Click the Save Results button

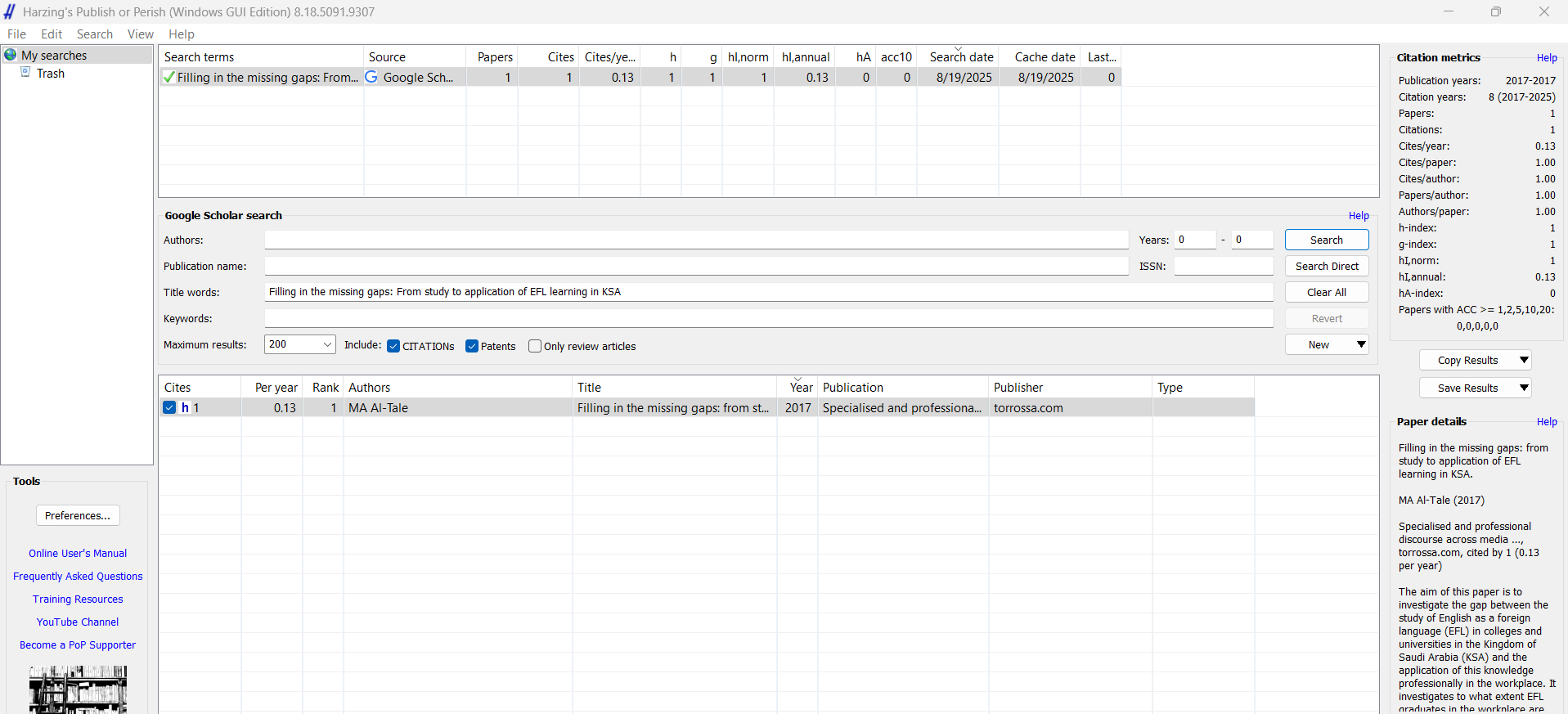point(1467,388)
